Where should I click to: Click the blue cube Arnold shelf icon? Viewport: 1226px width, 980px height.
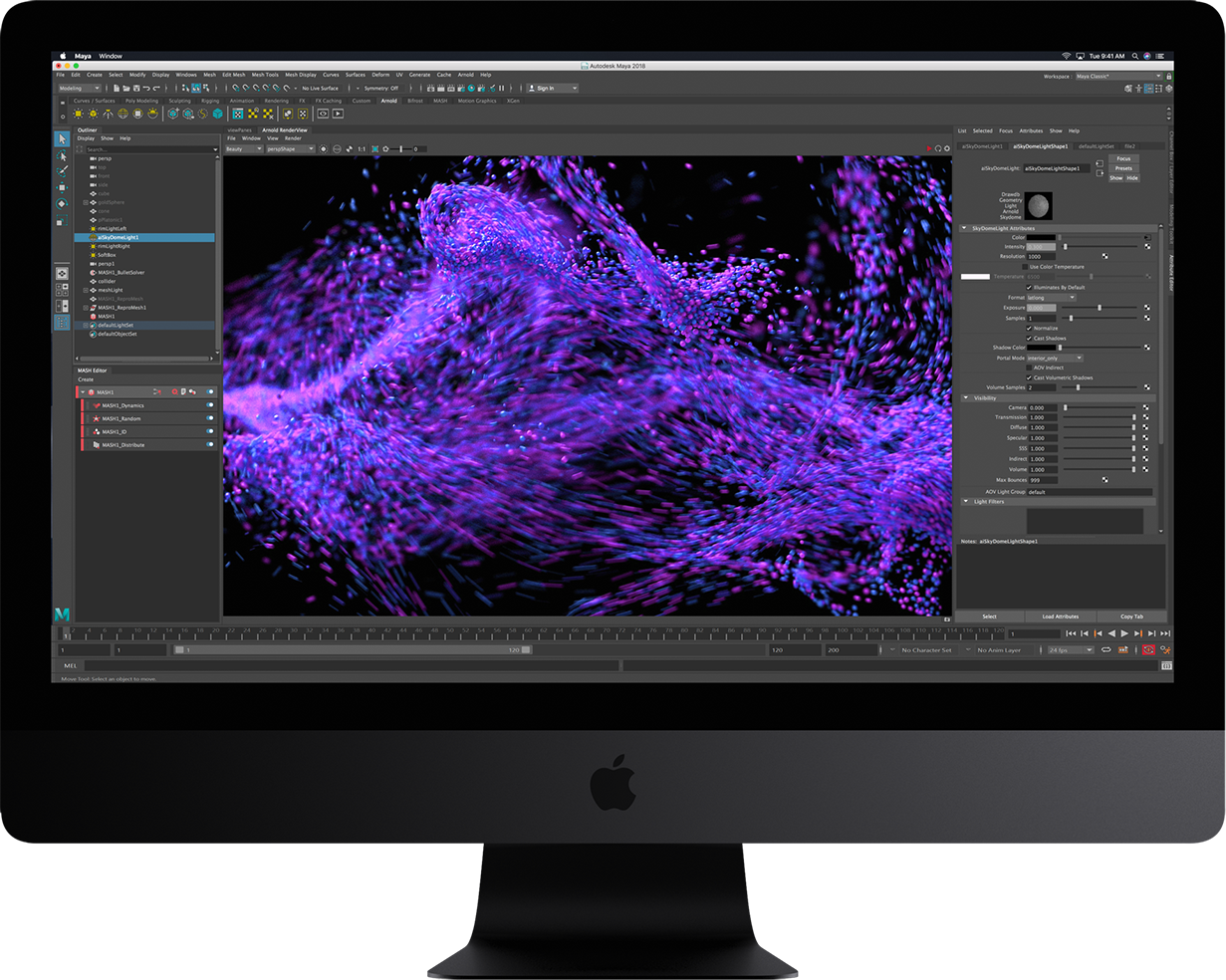click(x=217, y=114)
